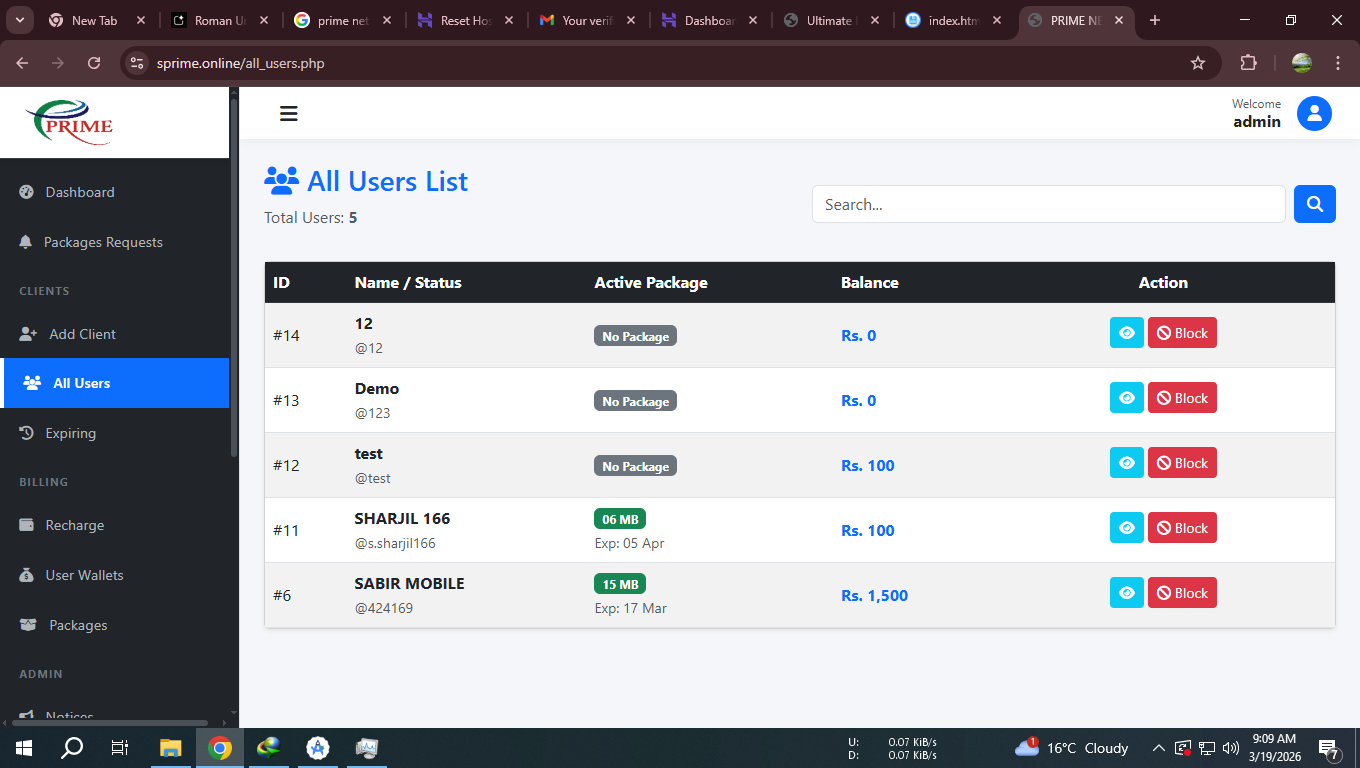This screenshot has width=1360, height=768.
Task: Block the user named test
Action: [x=1182, y=462]
